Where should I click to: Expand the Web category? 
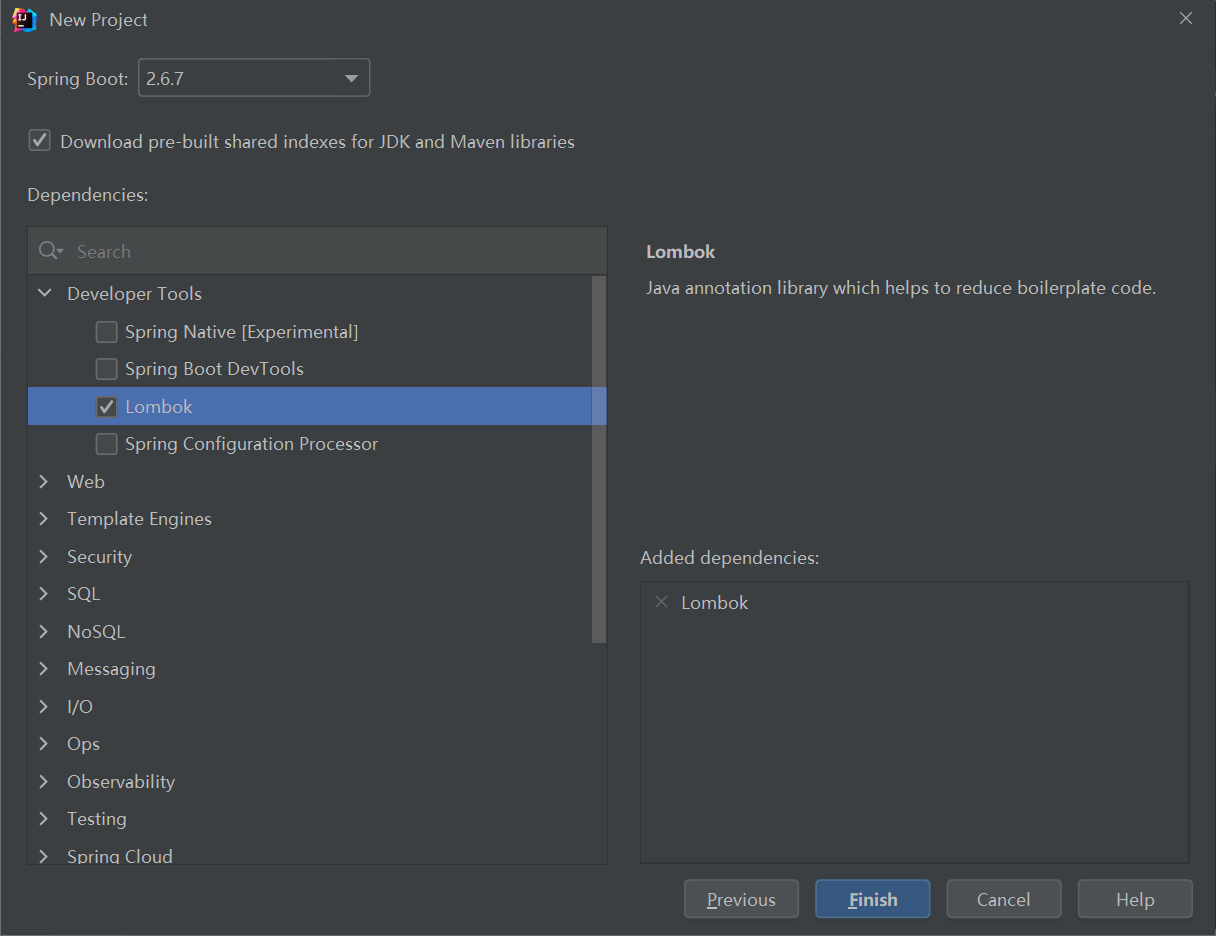[44, 481]
